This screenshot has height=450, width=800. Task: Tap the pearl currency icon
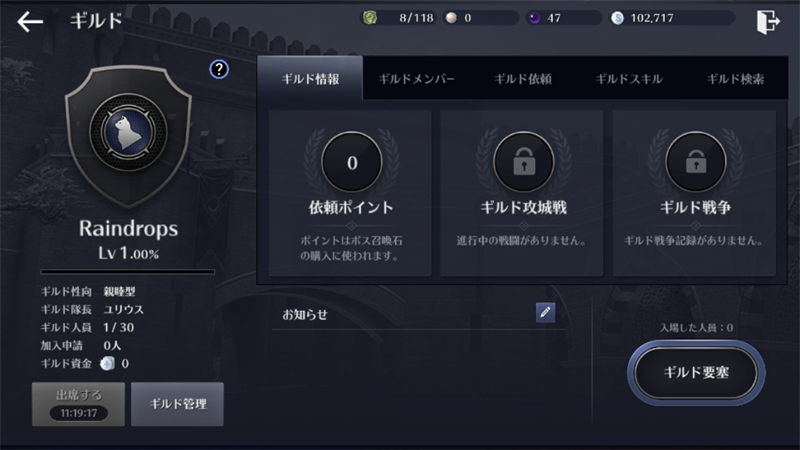click(x=451, y=18)
